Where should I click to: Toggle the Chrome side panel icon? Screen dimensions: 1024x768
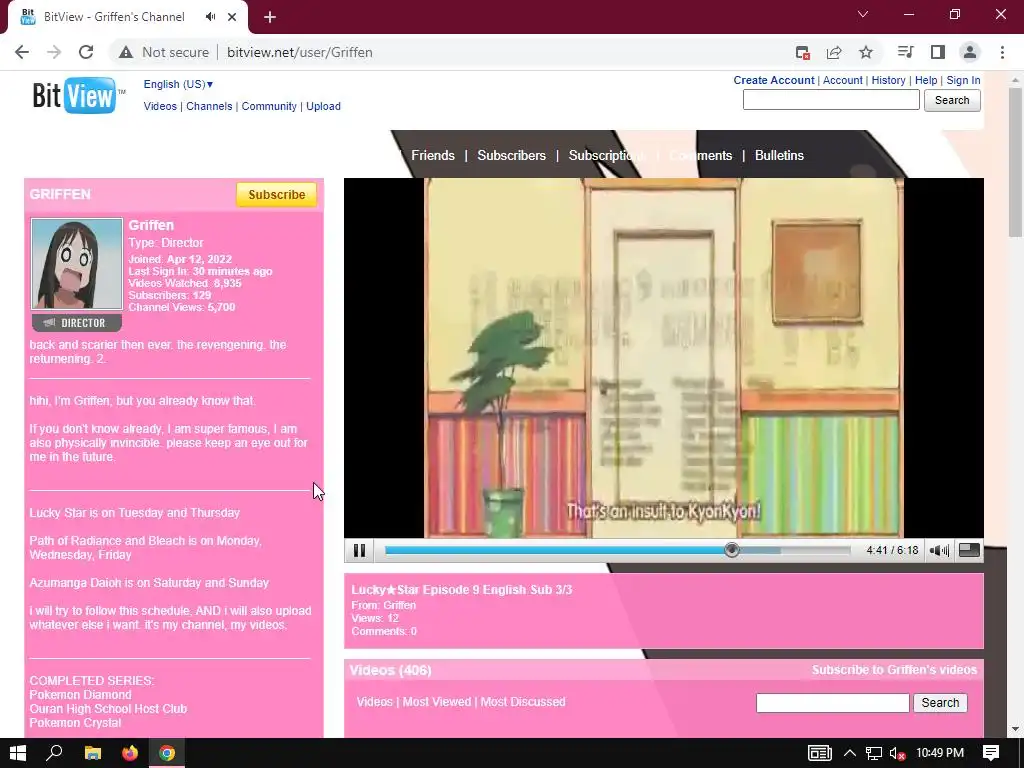(x=938, y=52)
